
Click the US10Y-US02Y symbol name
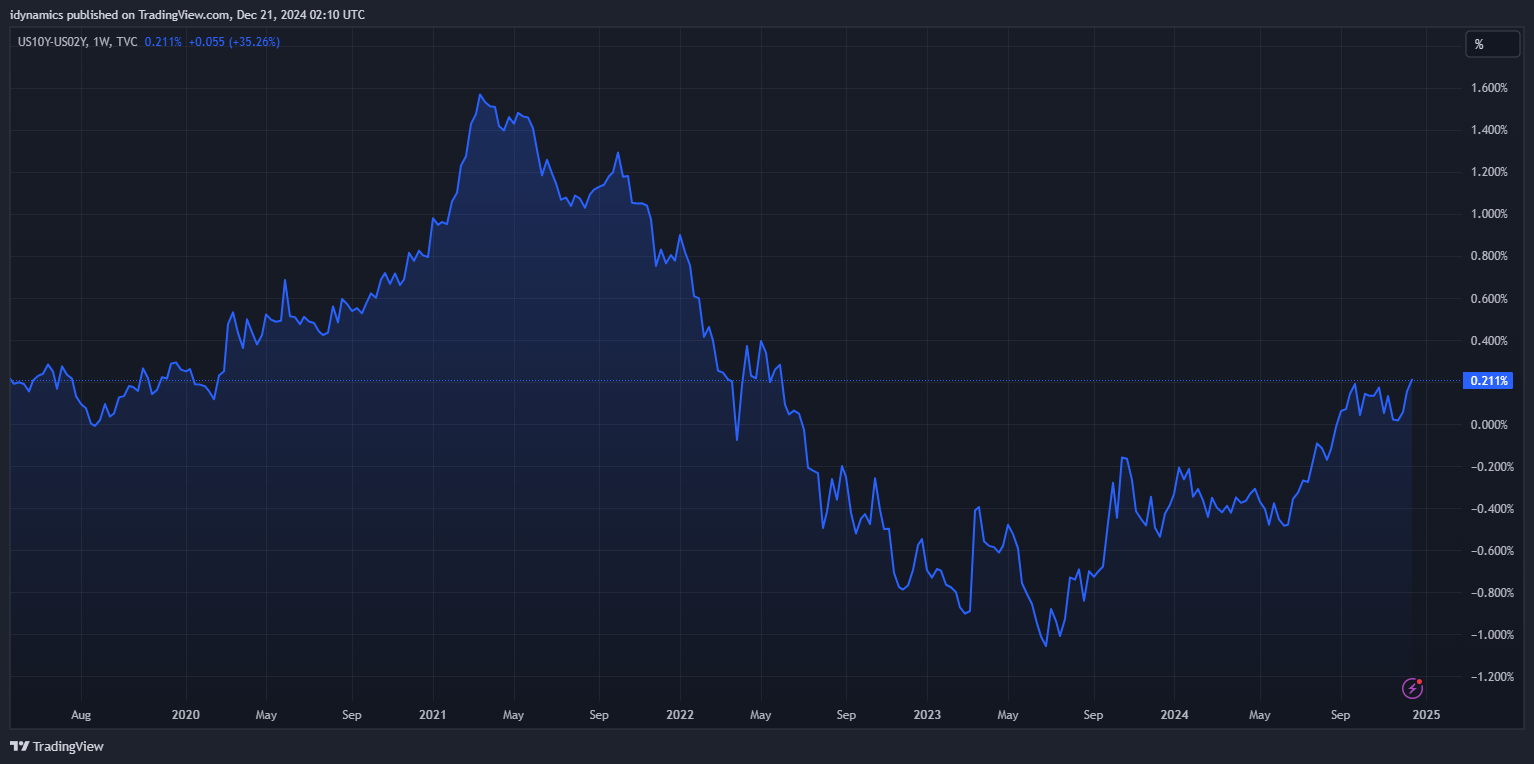52,42
